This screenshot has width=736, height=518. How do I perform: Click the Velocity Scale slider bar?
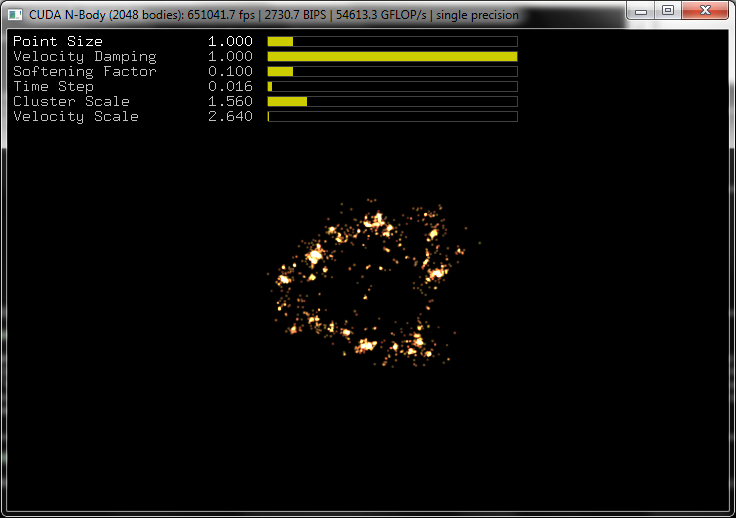pos(392,117)
